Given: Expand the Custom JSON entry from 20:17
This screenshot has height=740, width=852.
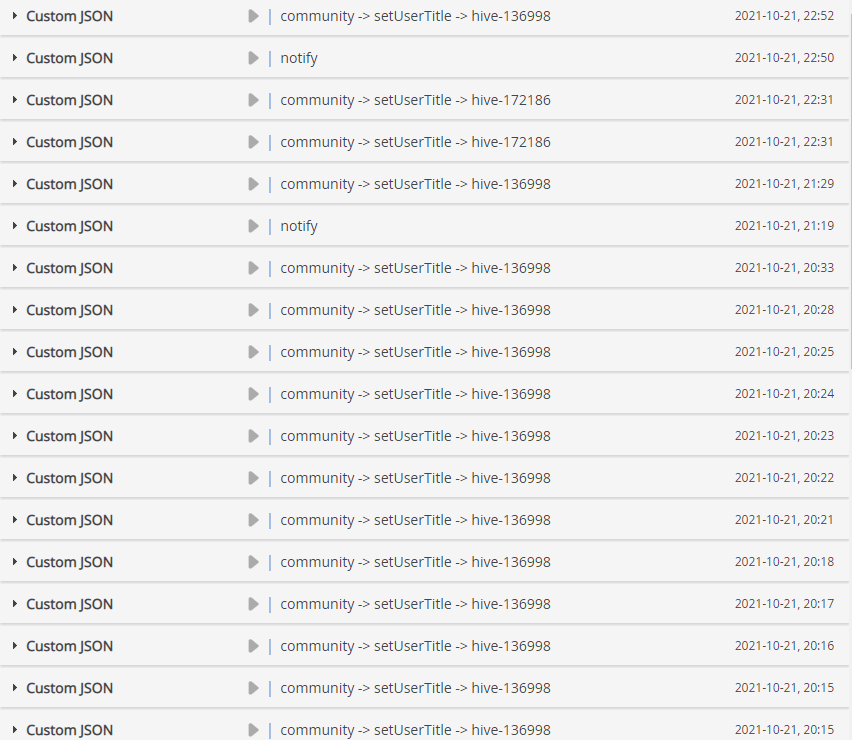Looking at the screenshot, I should 15,604.
